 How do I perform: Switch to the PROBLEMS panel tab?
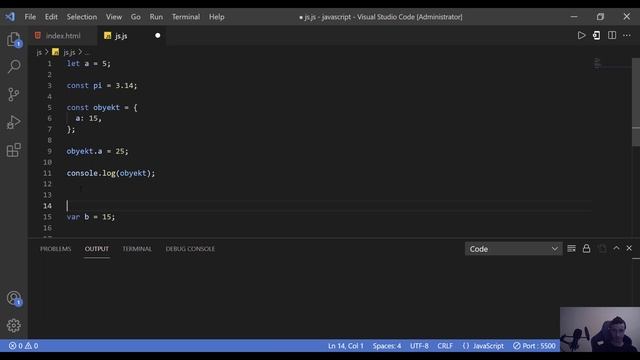pos(56,249)
